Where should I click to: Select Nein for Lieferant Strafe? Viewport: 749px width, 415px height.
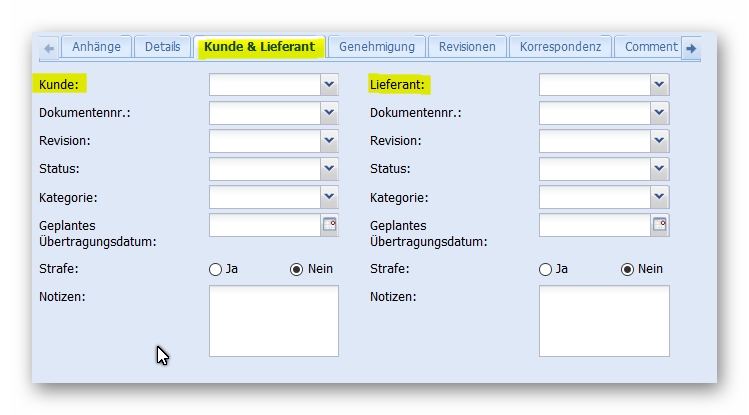pos(626,269)
